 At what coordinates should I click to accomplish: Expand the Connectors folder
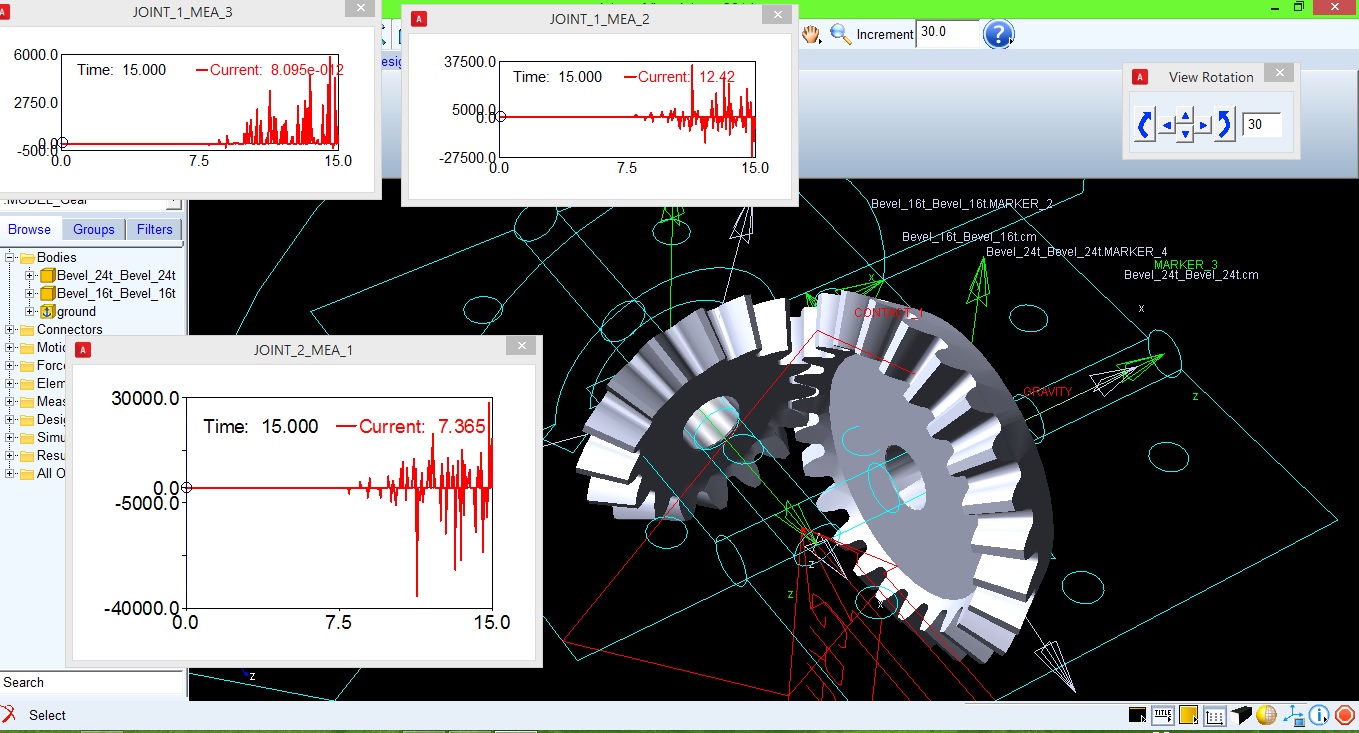pyautogui.click(x=11, y=329)
